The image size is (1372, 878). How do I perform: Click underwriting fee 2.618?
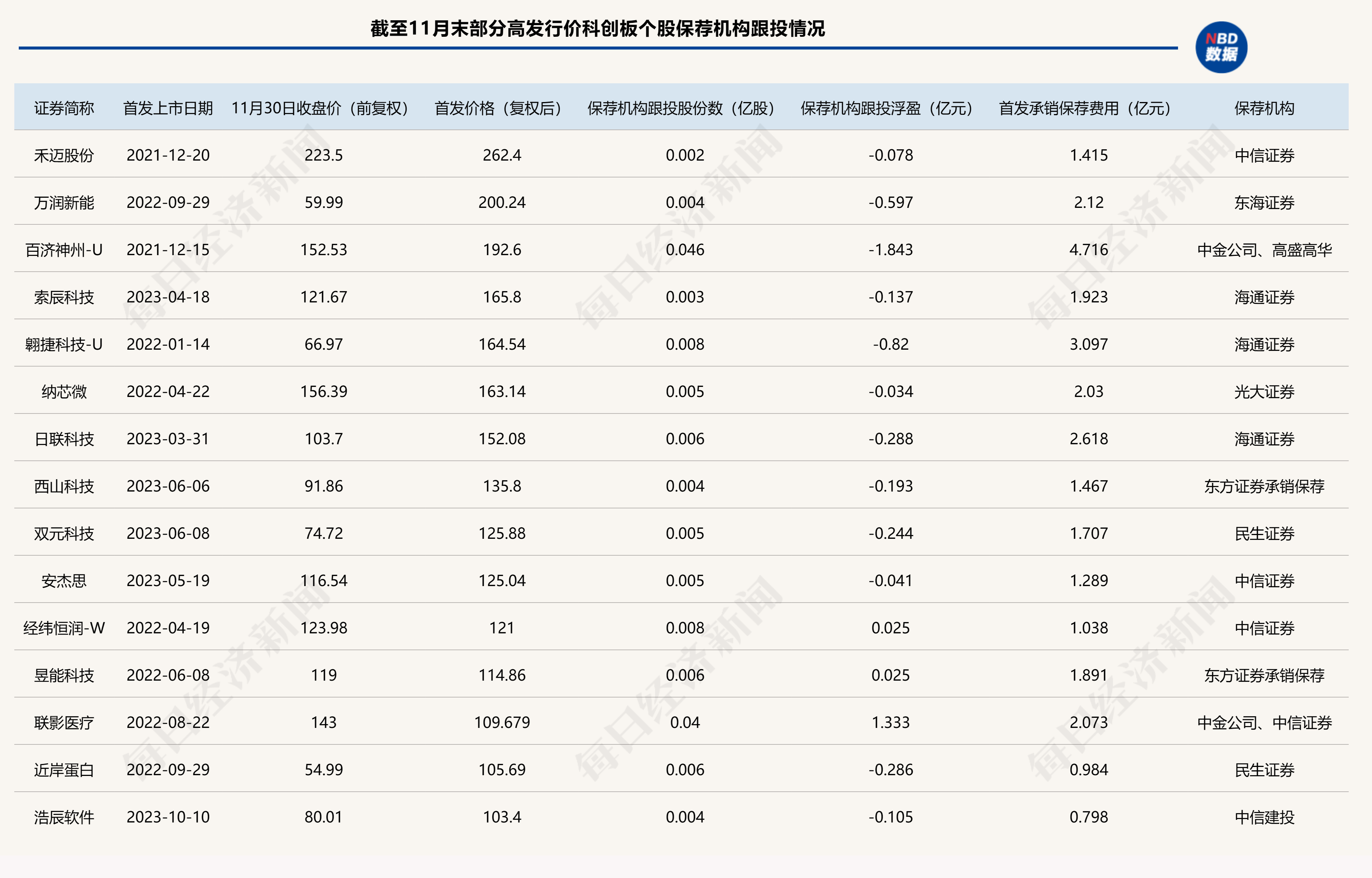point(1089,439)
